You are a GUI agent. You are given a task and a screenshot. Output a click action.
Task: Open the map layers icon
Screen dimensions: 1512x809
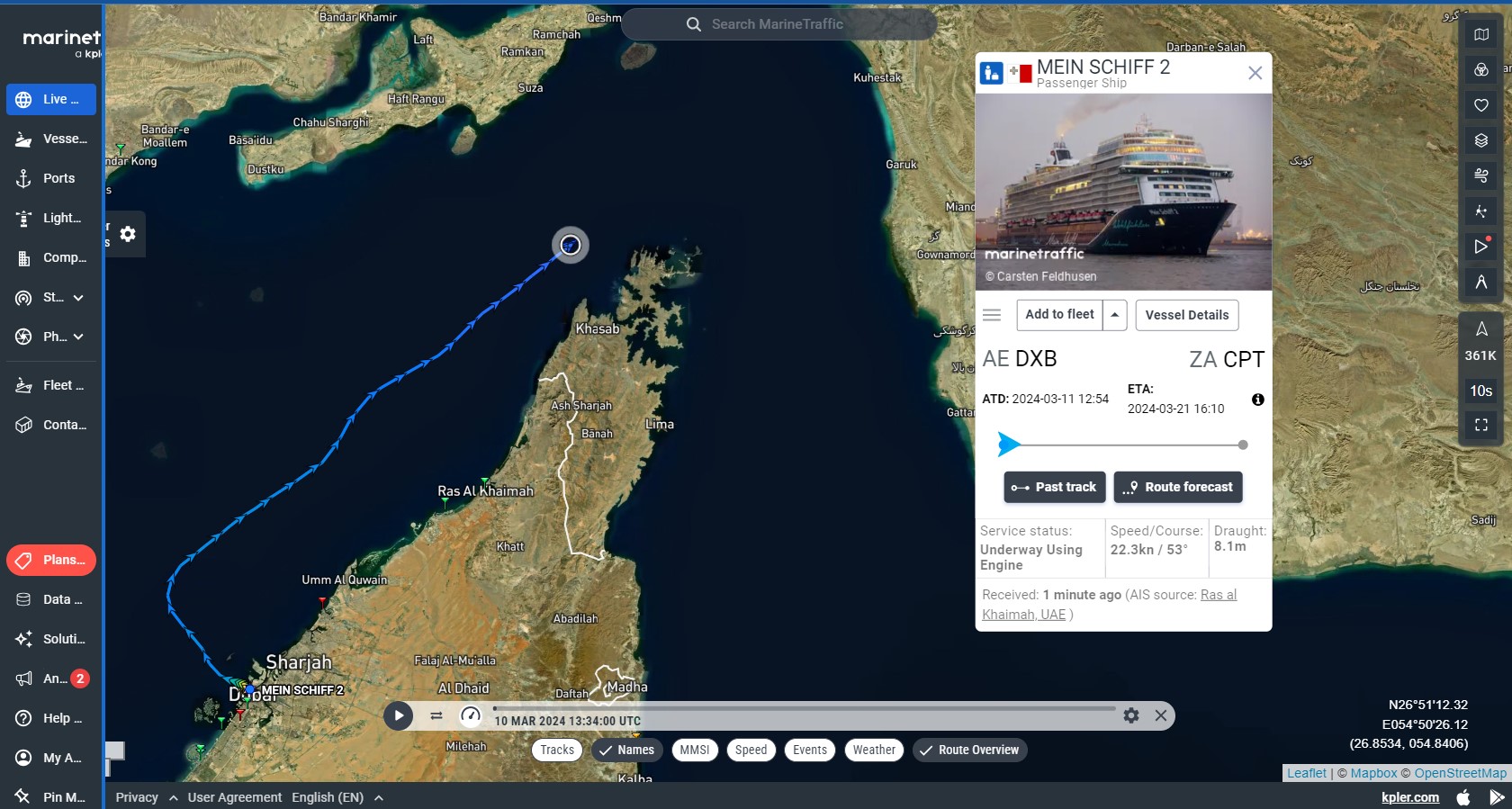point(1480,140)
